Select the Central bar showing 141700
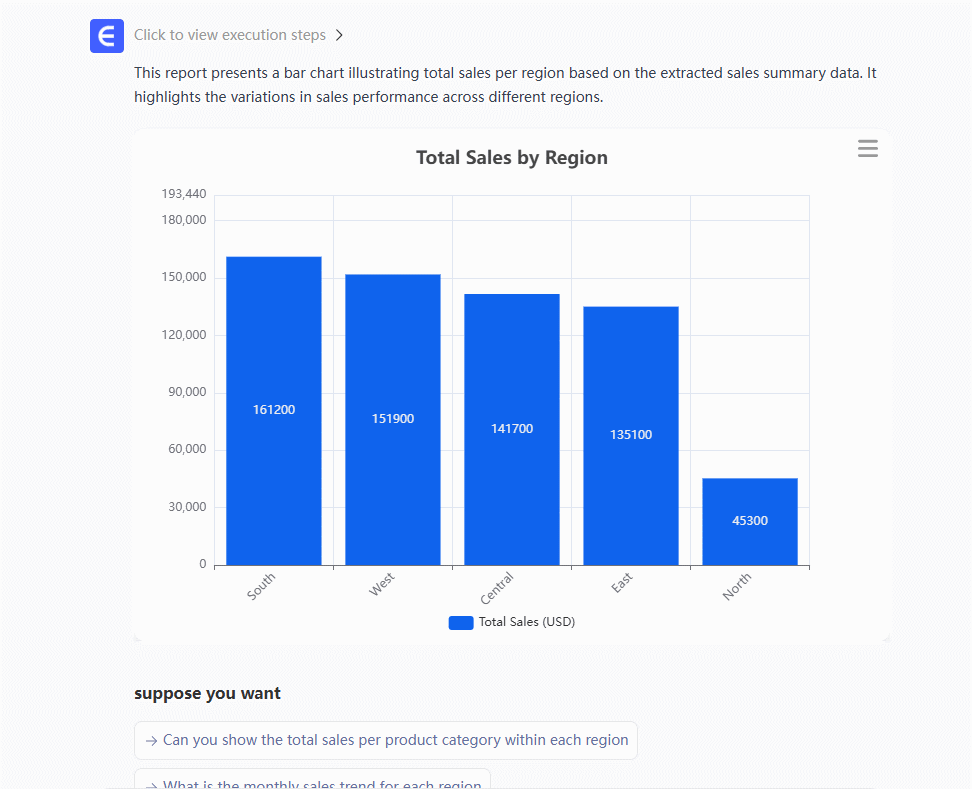Screen dimensions: 972x789 [511, 429]
